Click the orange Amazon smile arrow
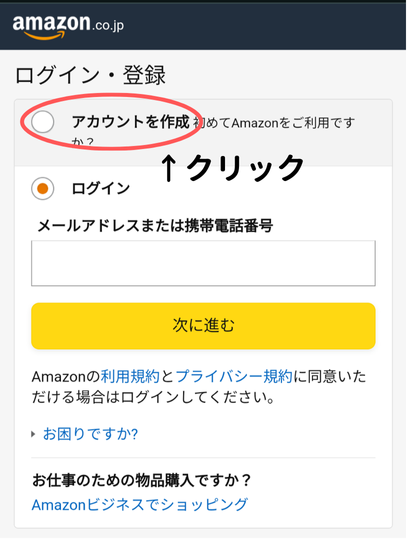Viewport: 407px width, 539px height. pos(44,35)
